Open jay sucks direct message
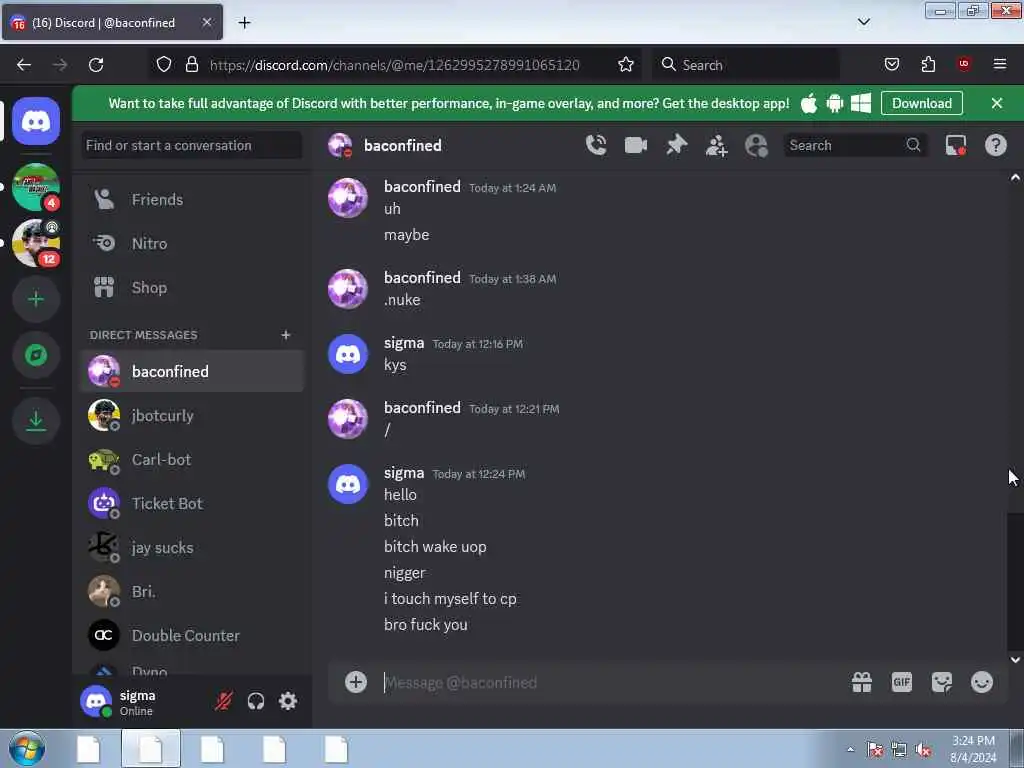This screenshot has width=1024, height=768. (192, 547)
